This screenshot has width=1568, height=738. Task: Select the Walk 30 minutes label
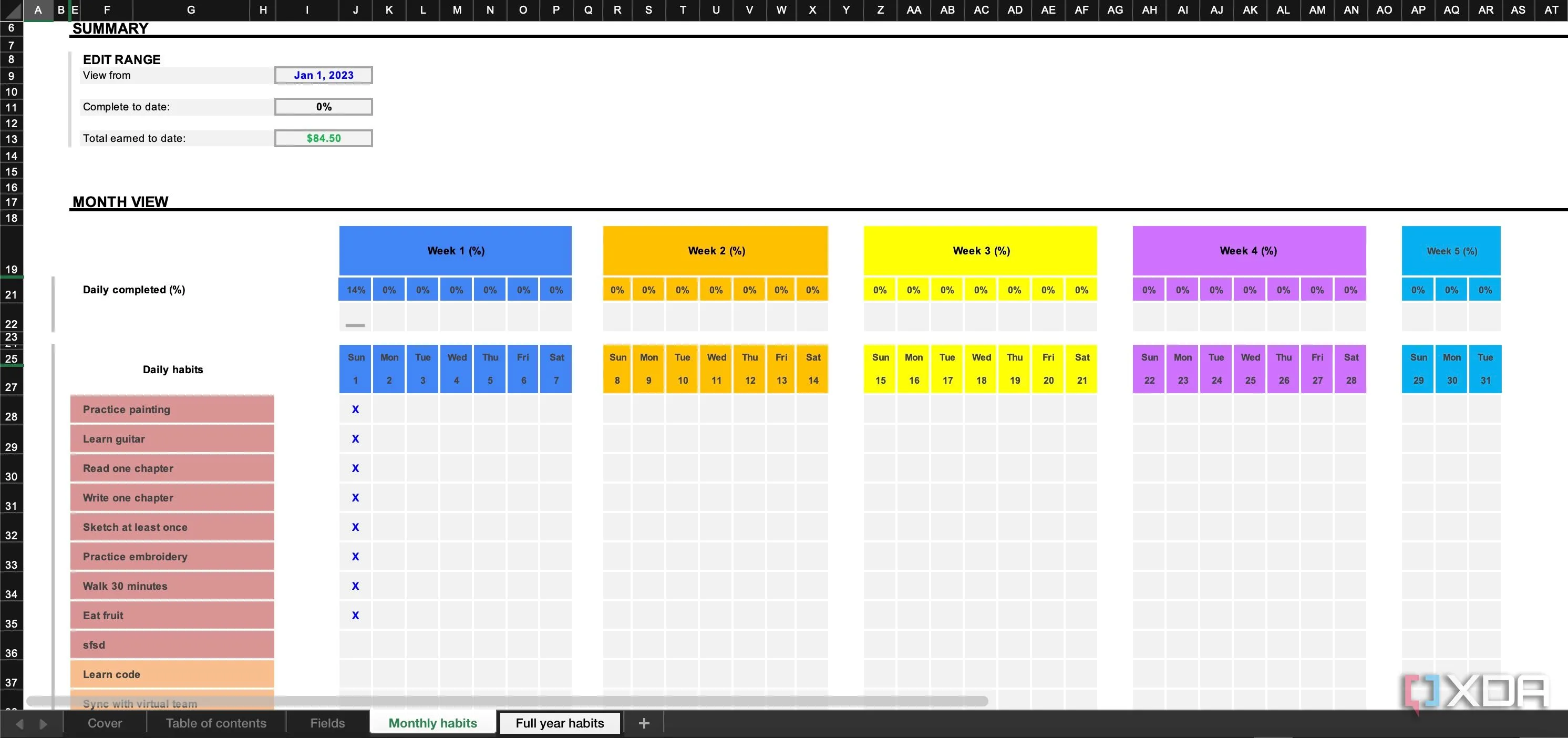click(x=172, y=586)
